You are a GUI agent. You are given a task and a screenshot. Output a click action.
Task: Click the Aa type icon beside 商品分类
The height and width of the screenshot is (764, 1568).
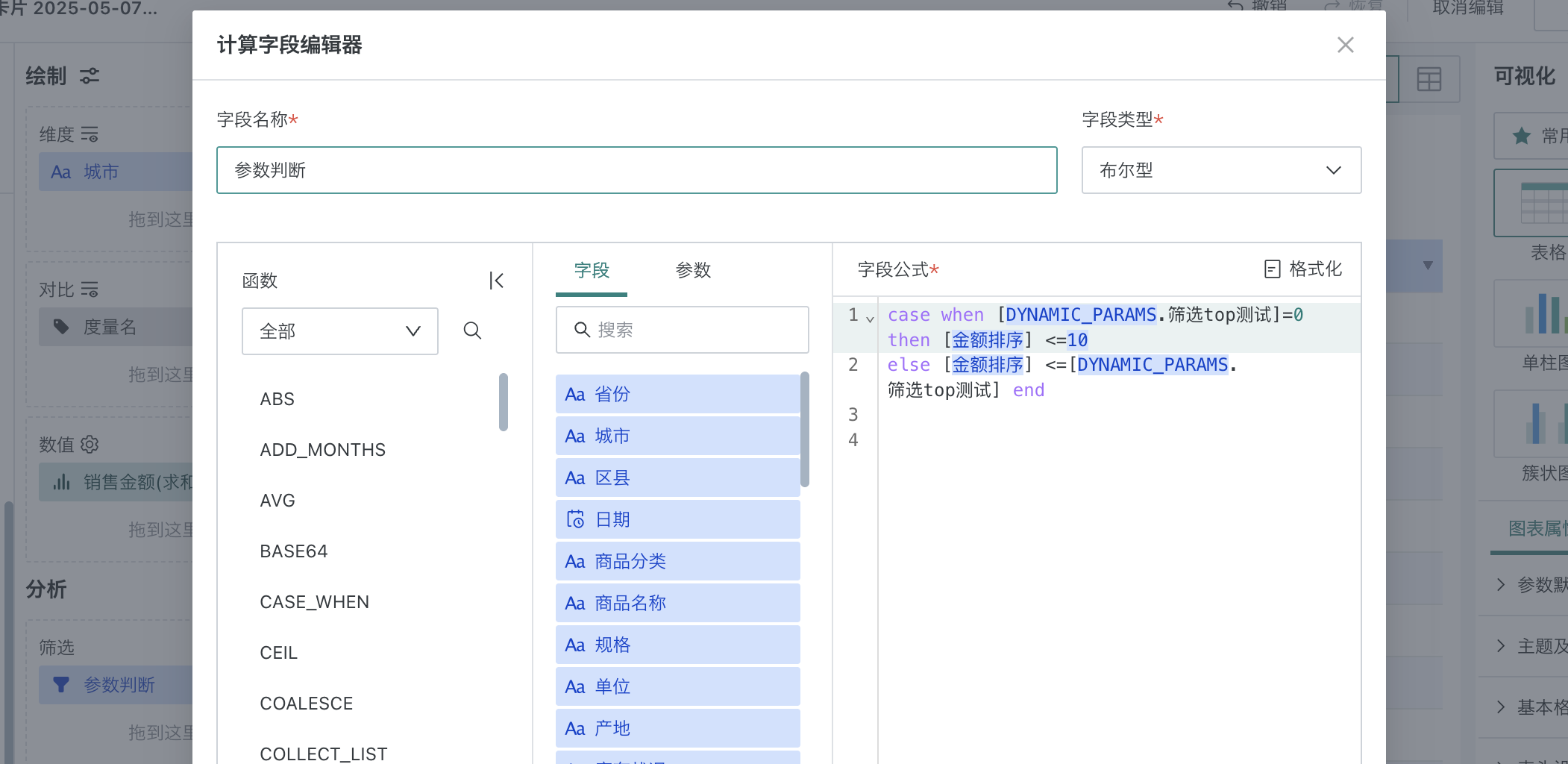(574, 562)
